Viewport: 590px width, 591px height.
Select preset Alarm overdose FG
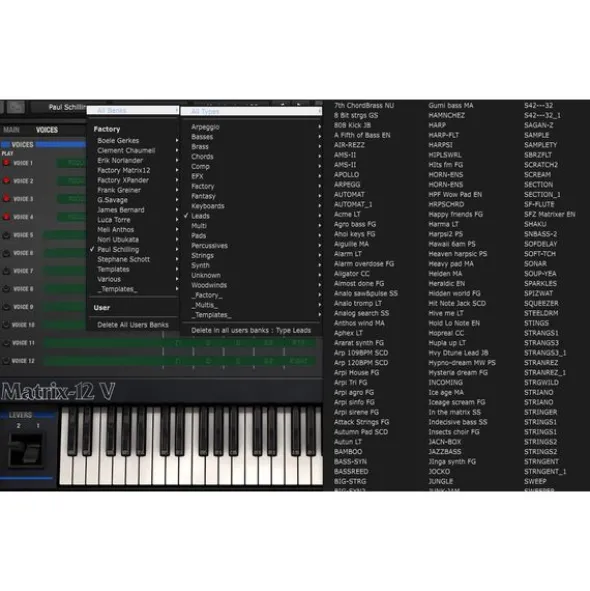click(x=364, y=264)
